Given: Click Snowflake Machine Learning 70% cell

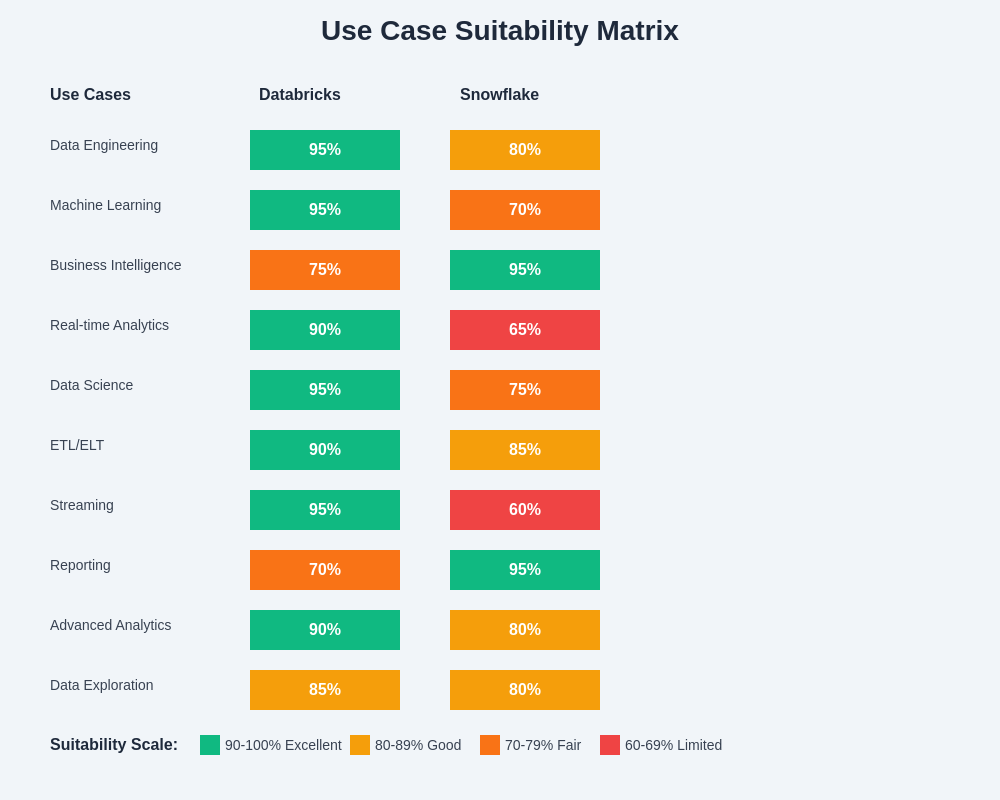Looking at the screenshot, I should pyautogui.click(x=525, y=210).
